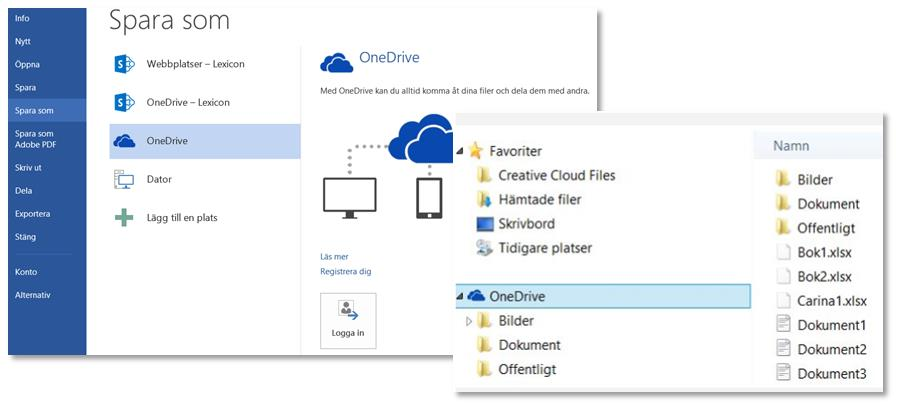Click the Bok2.xlsx file icon
The image size is (898, 405).
(x=783, y=276)
